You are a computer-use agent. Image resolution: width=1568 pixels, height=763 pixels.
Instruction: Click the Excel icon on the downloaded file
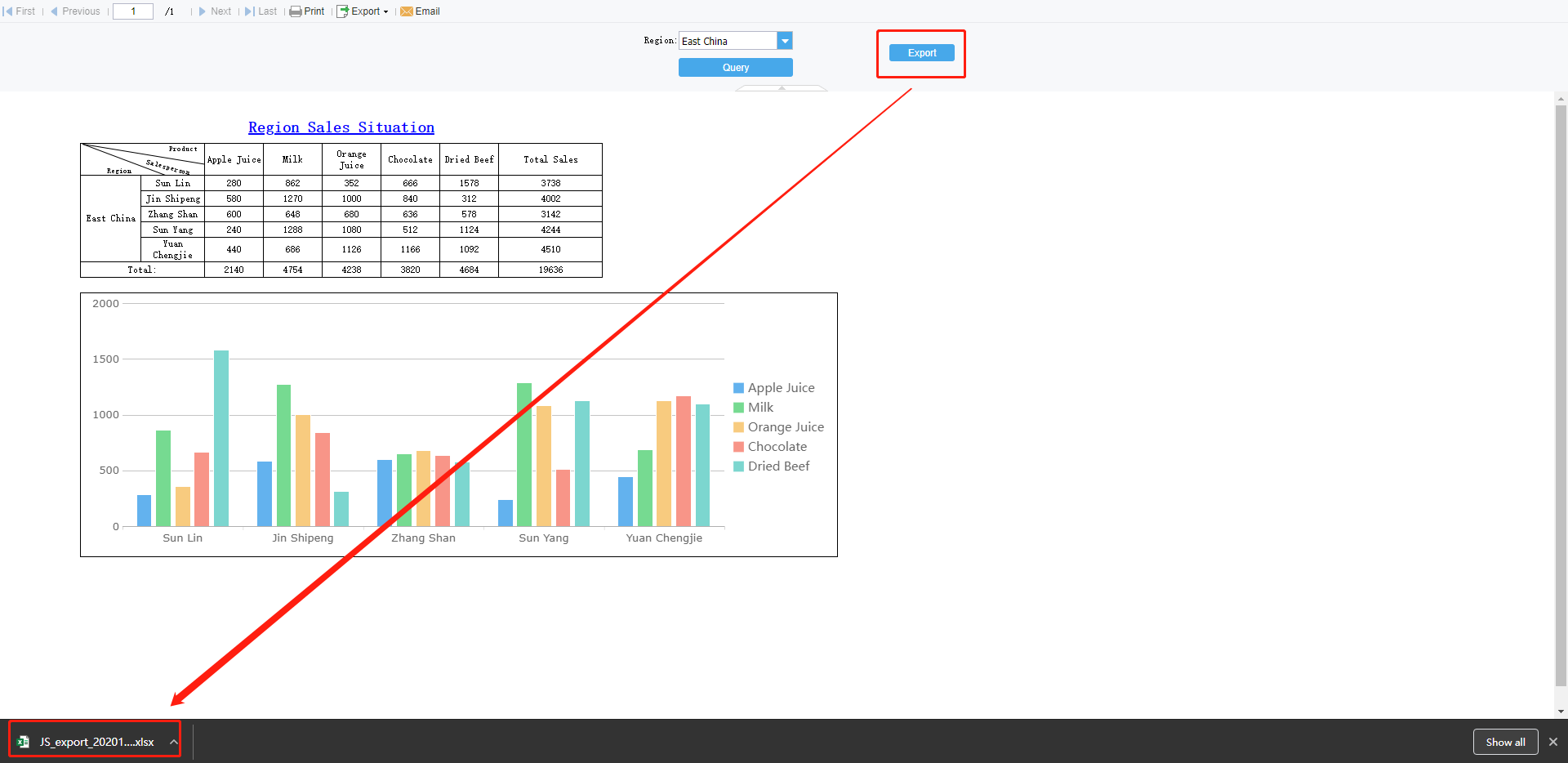22,741
